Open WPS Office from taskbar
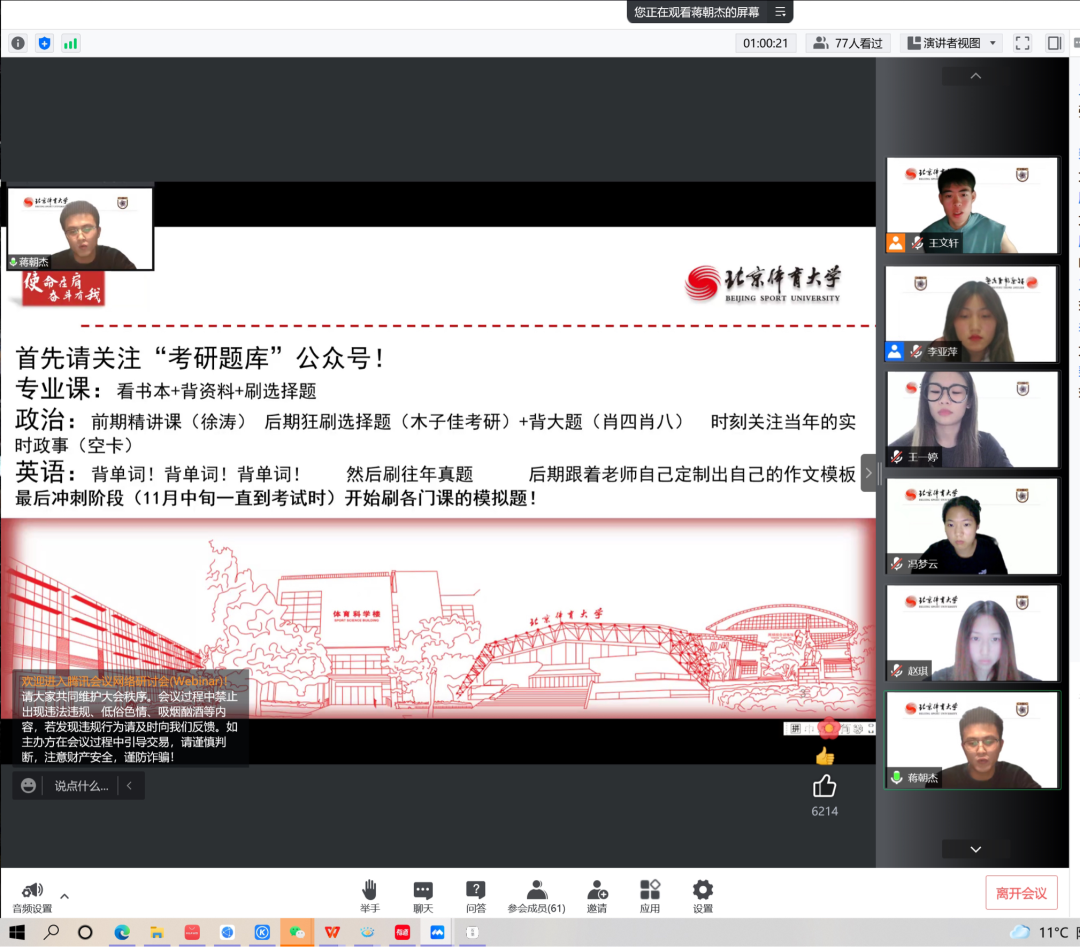The height and width of the screenshot is (947, 1080). [332, 933]
